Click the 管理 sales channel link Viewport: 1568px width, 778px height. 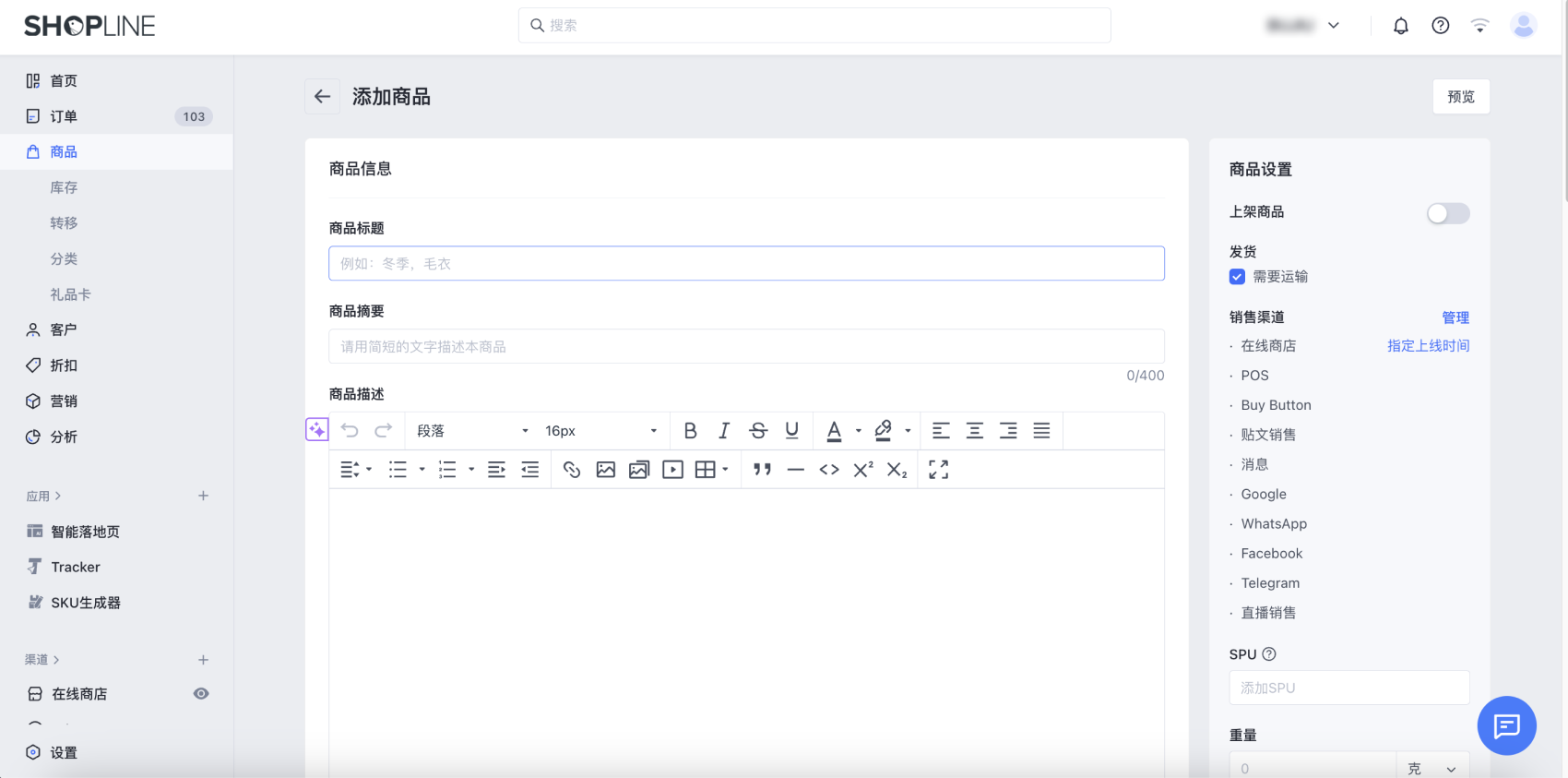click(1455, 317)
